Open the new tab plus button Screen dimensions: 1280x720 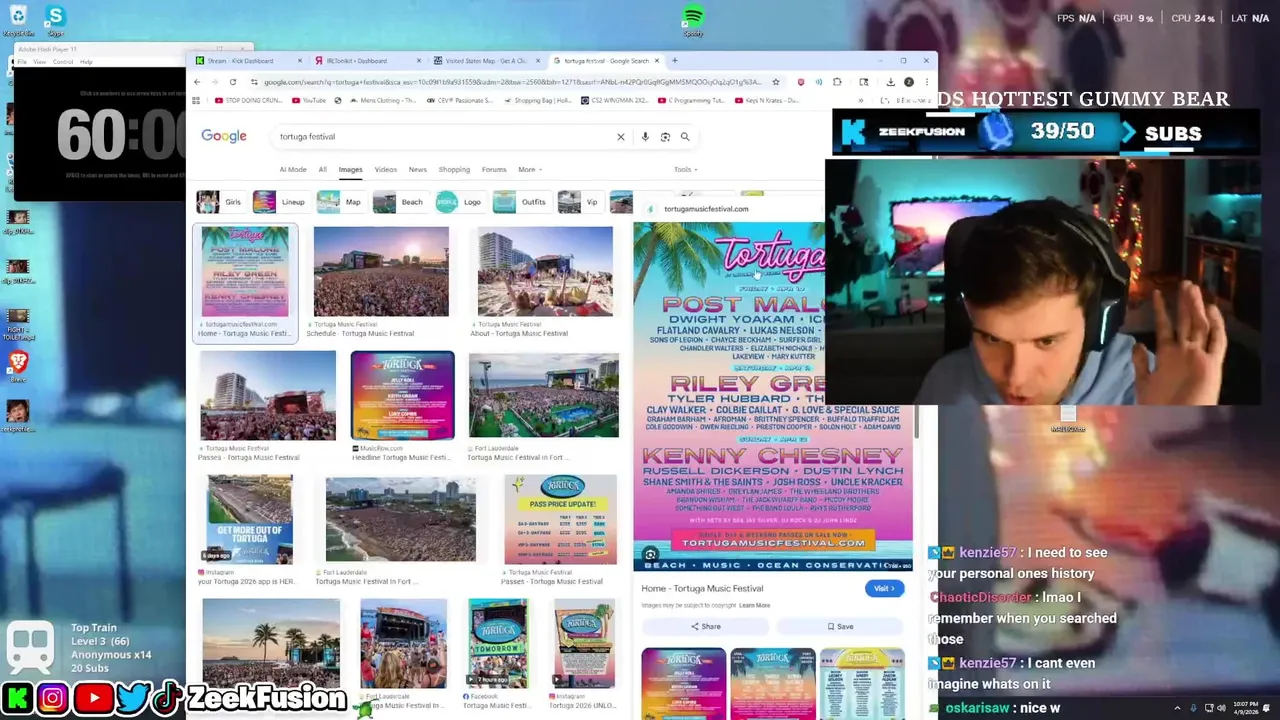pyautogui.click(x=675, y=60)
